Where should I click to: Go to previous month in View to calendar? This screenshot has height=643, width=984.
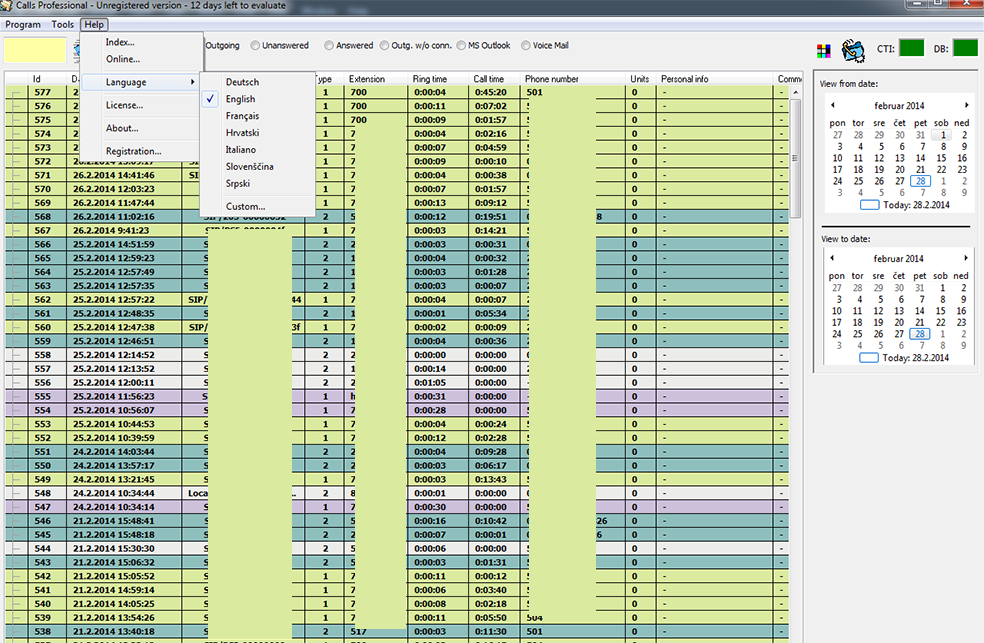[832, 258]
